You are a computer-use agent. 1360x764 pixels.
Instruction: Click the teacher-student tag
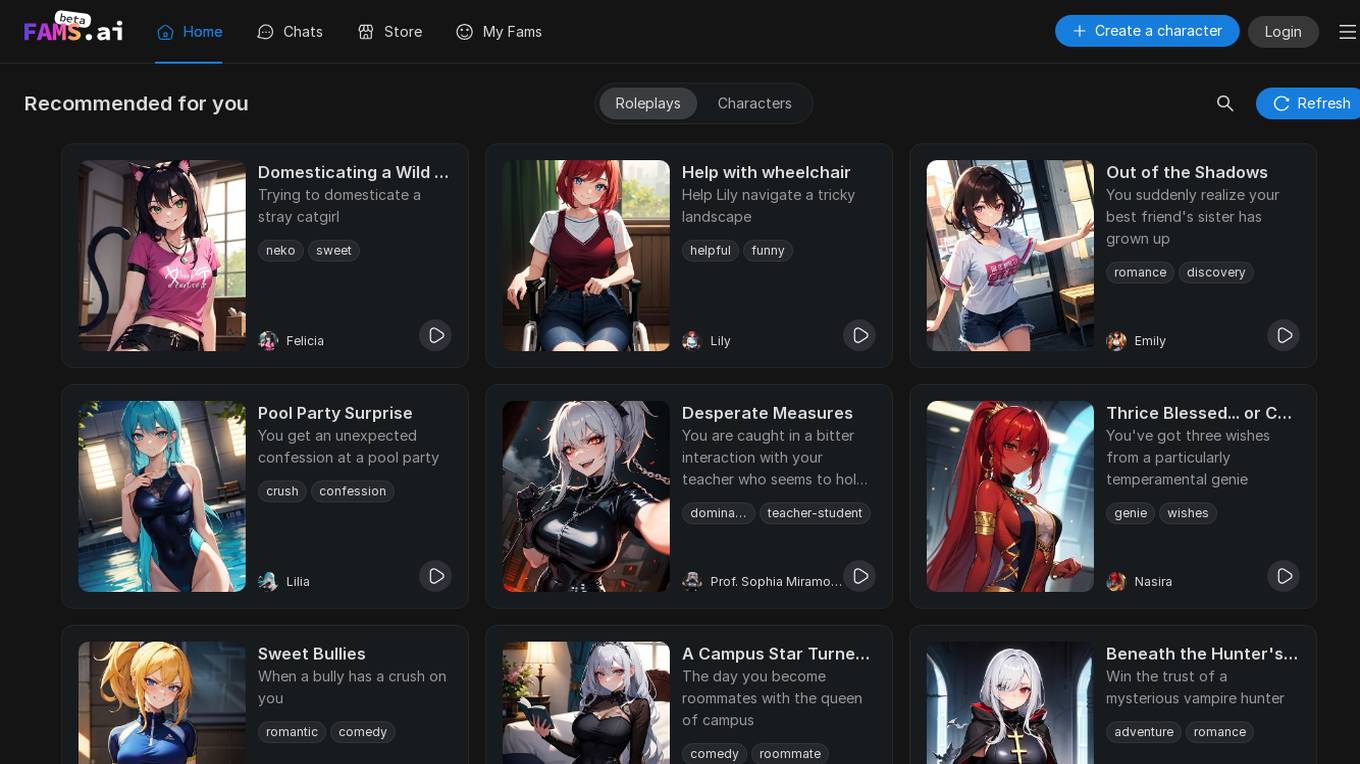(x=814, y=514)
